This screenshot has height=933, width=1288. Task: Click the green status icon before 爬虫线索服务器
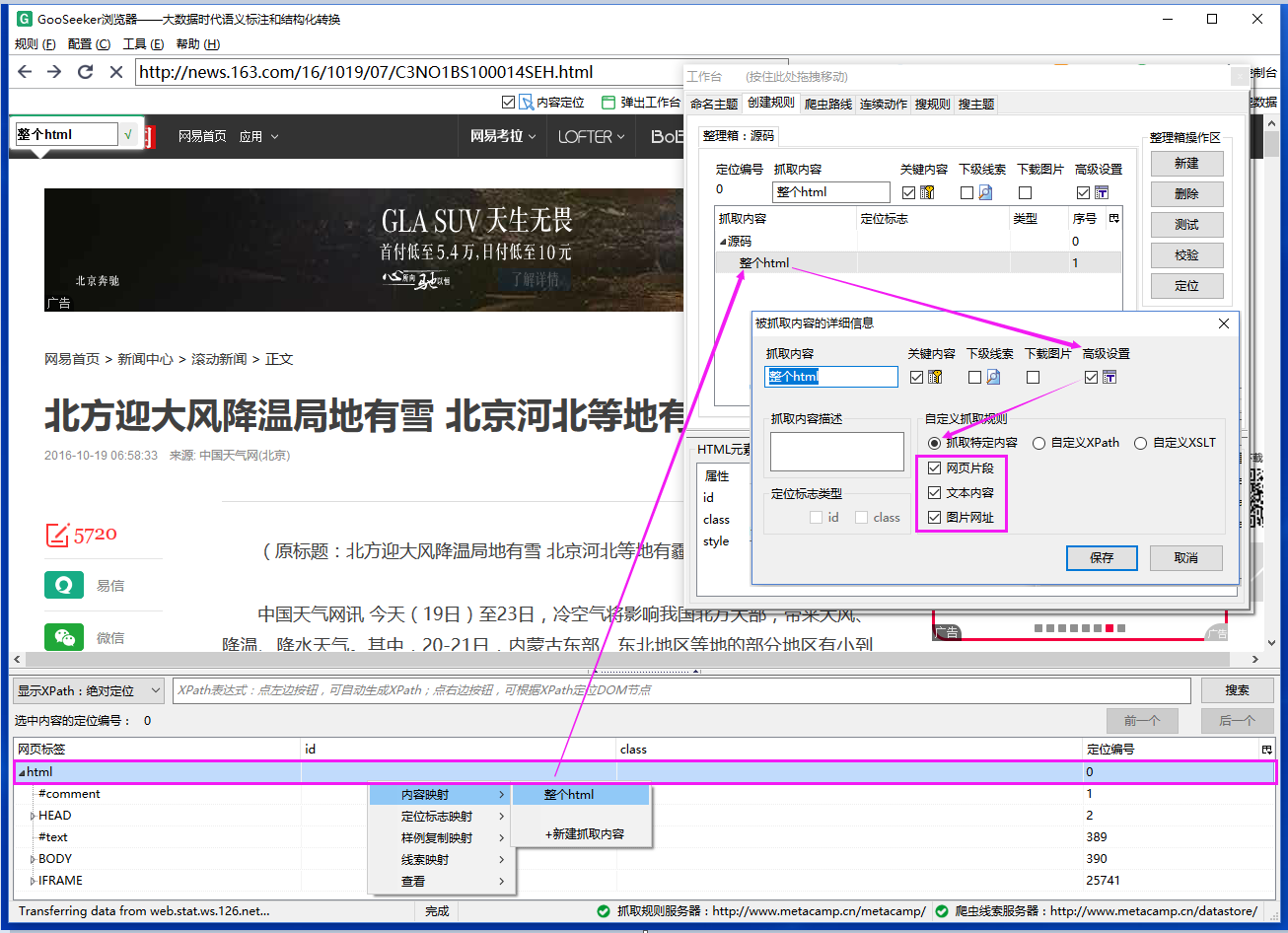(941, 911)
